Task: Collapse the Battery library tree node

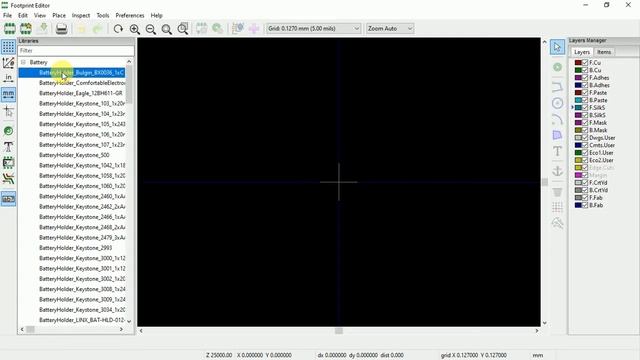Action: 23,62
